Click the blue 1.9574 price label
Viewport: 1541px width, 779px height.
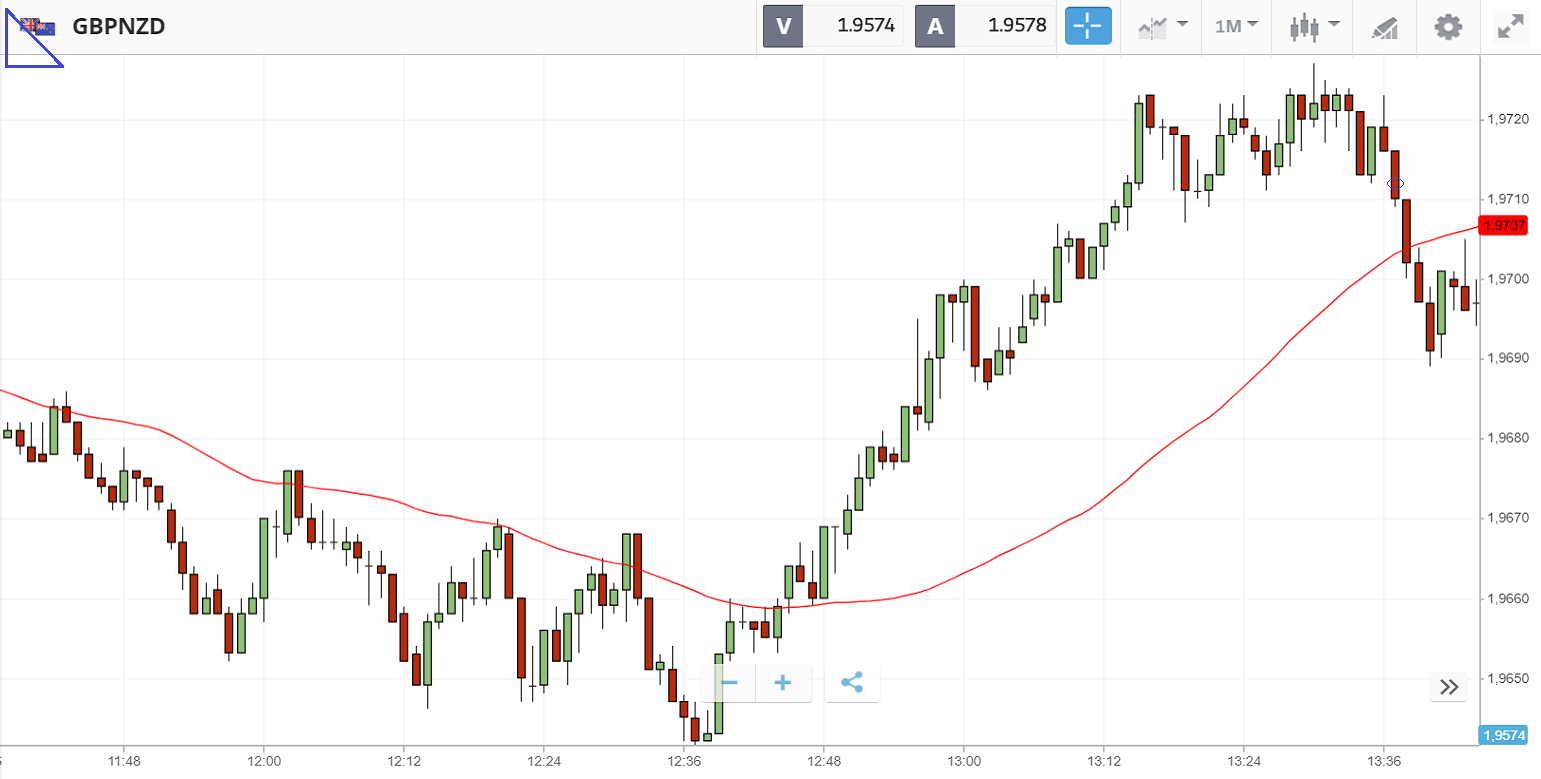point(1503,735)
